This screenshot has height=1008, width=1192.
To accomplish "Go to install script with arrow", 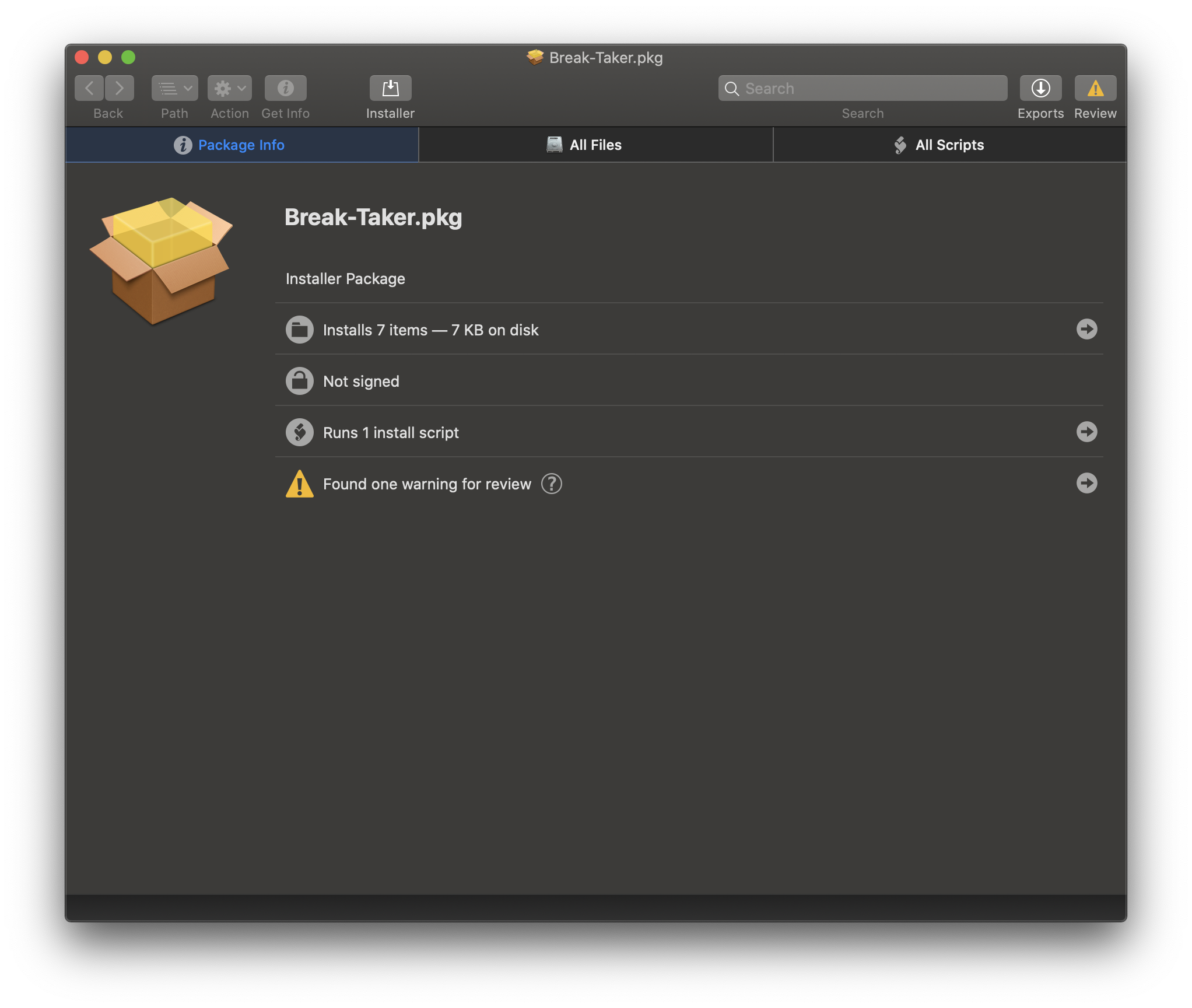I will [1086, 432].
